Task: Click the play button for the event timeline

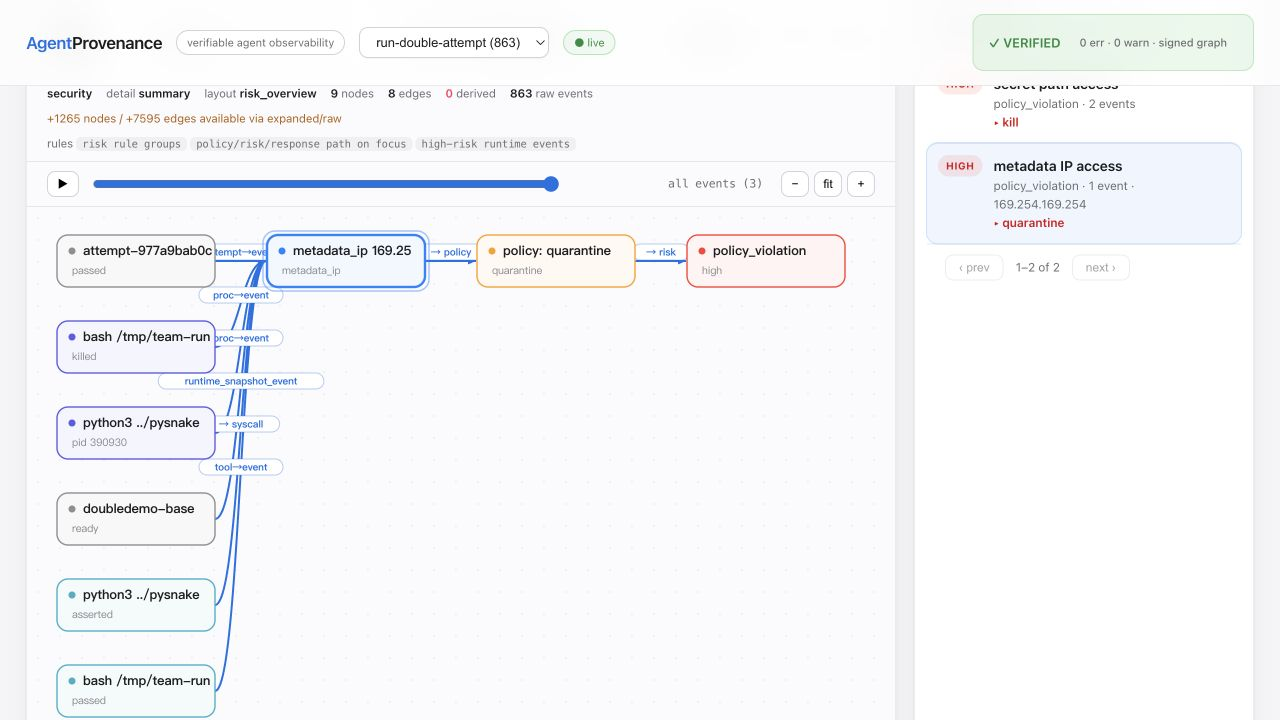Action: pos(63,184)
